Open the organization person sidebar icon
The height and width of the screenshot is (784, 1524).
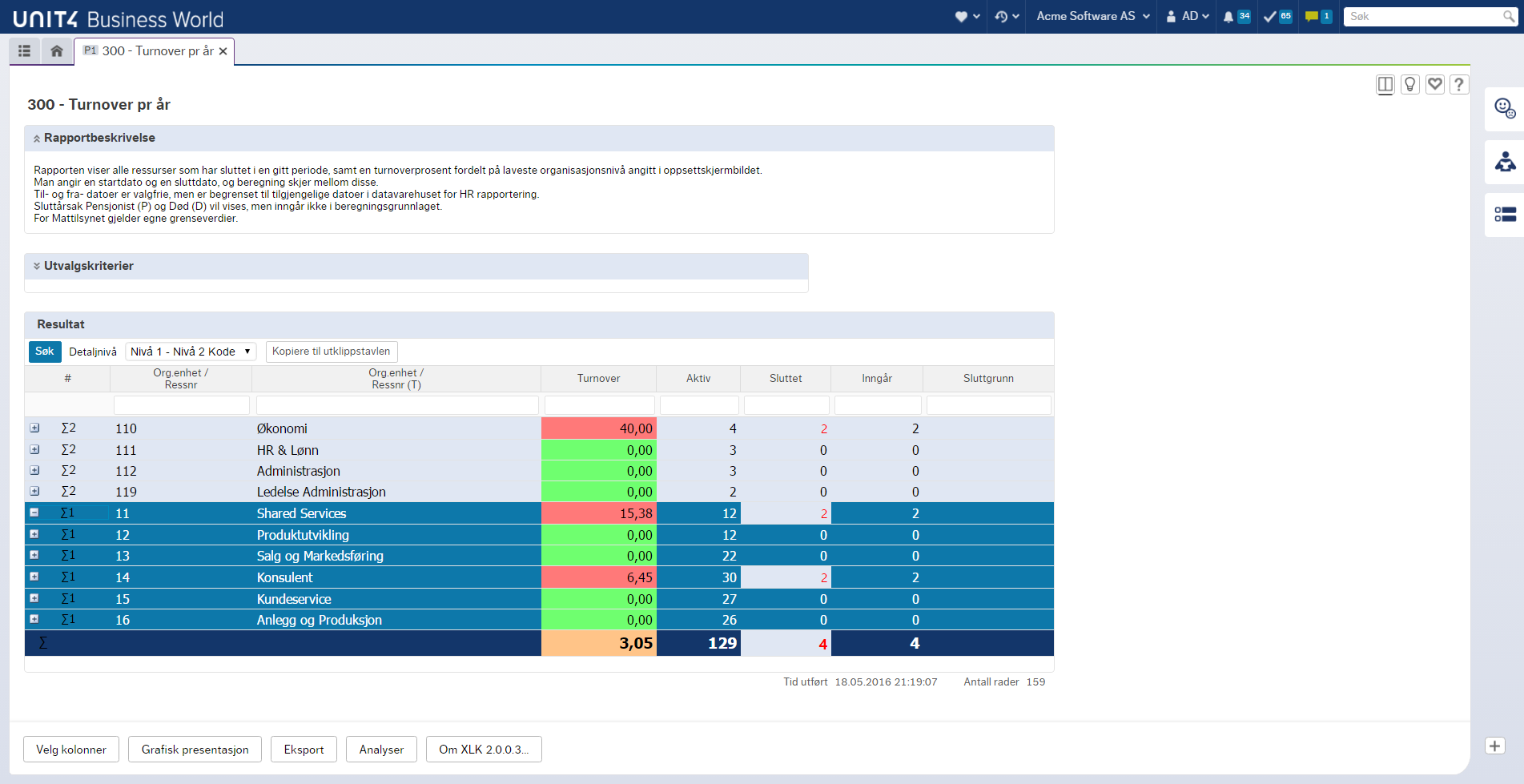point(1505,162)
